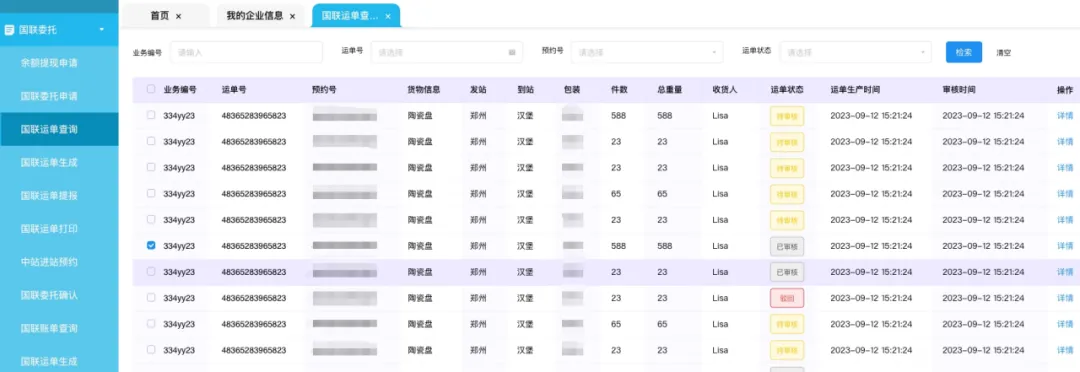Screen dimensions: 1080x372
Task: Click the 驳回 status badge
Action: [x=787, y=298]
